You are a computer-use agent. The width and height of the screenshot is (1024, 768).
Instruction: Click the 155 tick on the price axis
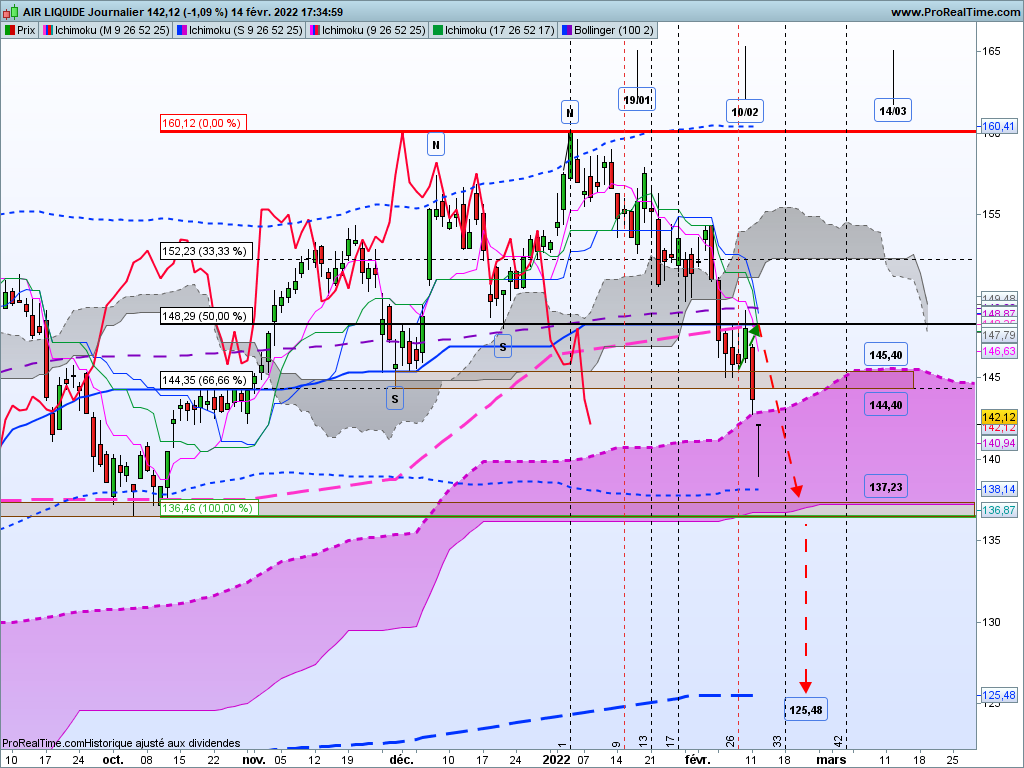(992, 214)
